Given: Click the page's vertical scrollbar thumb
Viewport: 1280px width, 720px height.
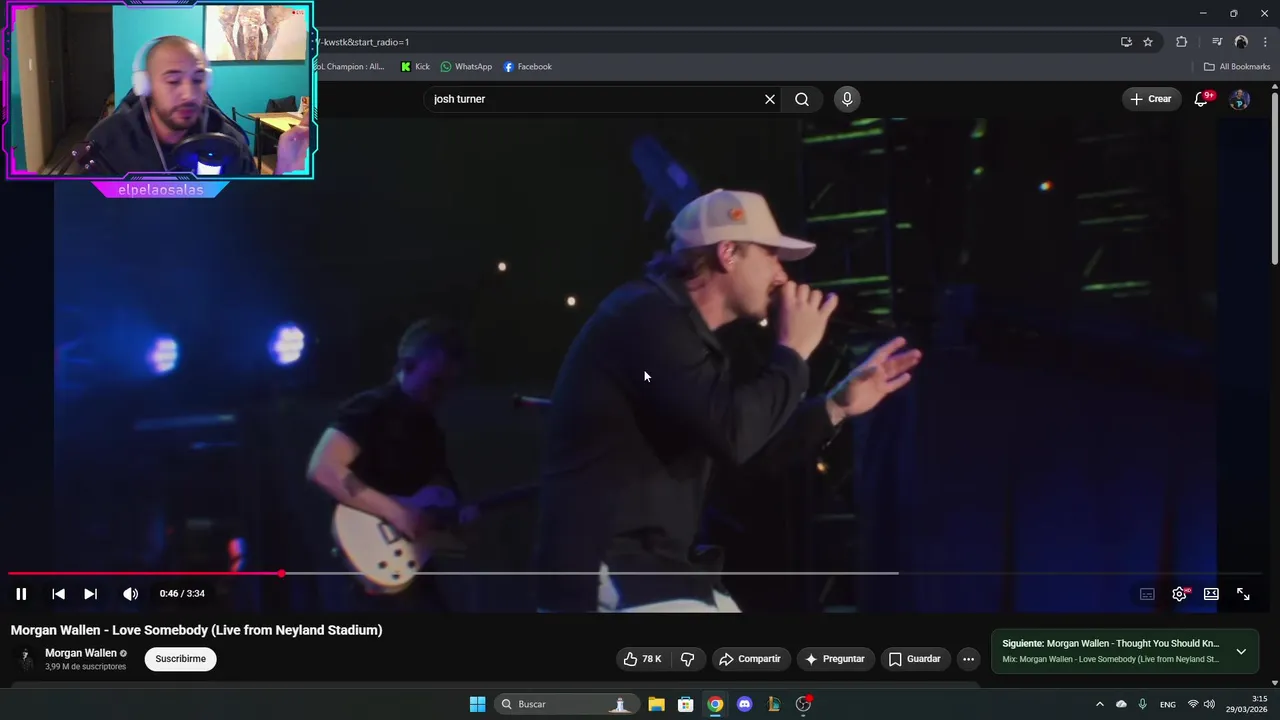Looking at the screenshot, I should pyautogui.click(x=1275, y=180).
